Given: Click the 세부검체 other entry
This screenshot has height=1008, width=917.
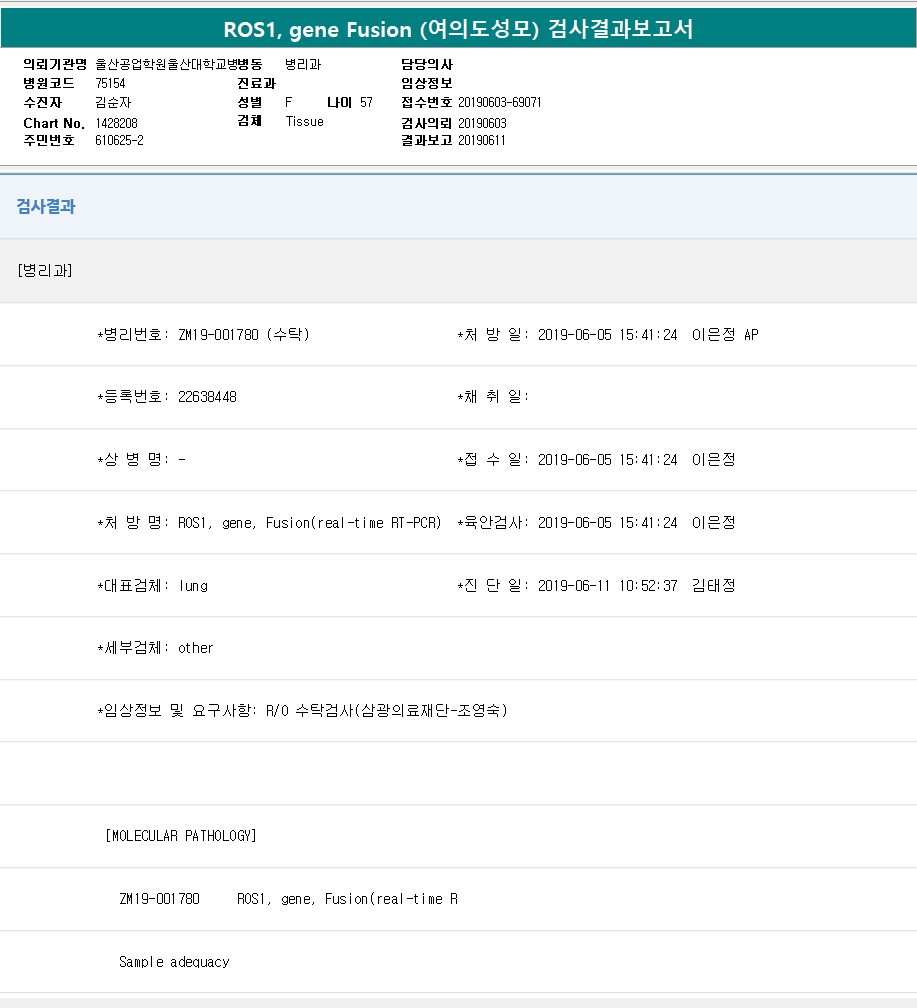Looking at the screenshot, I should [155, 648].
